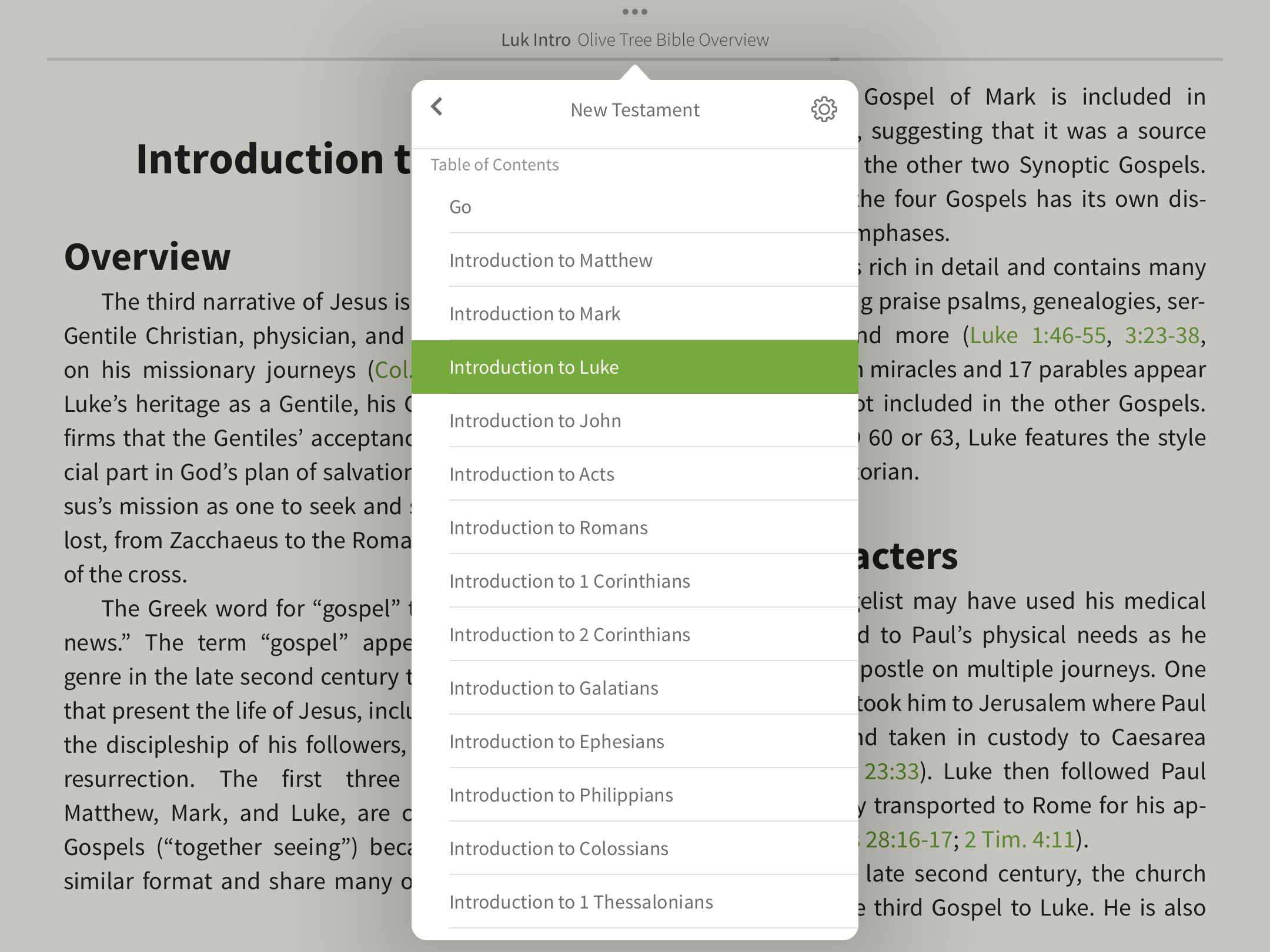This screenshot has height=952, width=1270.
Task: Open the gear settings icon
Action: [824, 109]
